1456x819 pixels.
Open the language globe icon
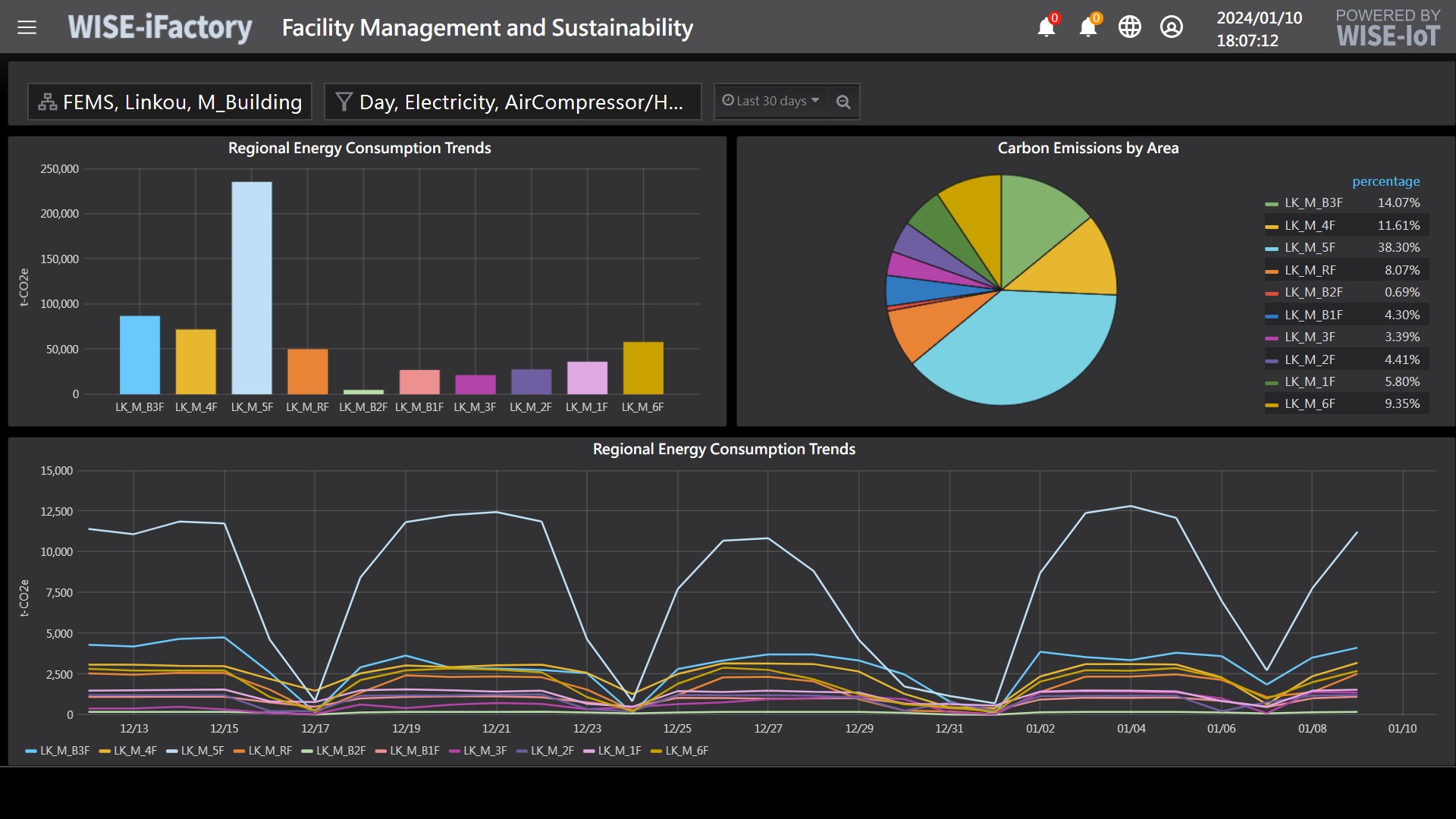1130,27
